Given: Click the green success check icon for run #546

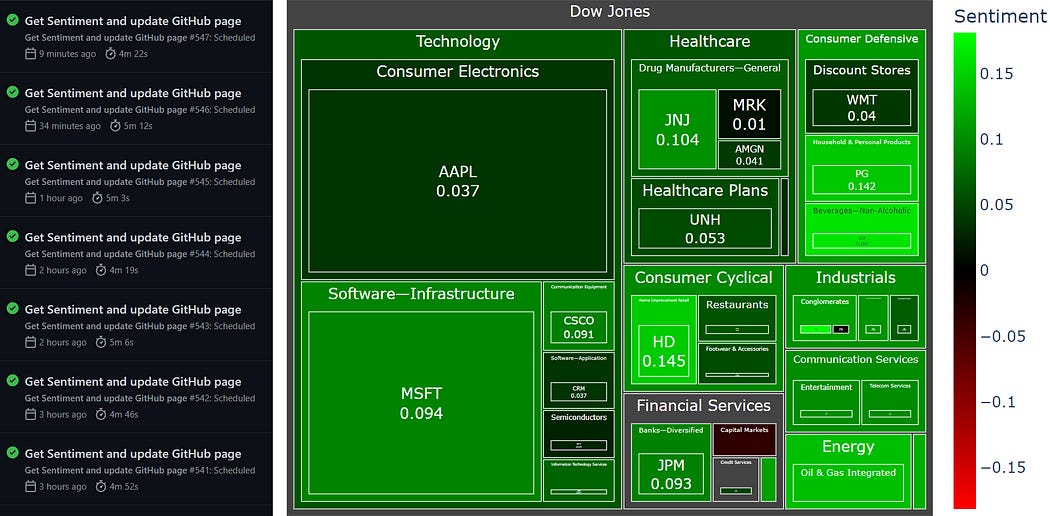Looking at the screenshot, I should (12, 93).
